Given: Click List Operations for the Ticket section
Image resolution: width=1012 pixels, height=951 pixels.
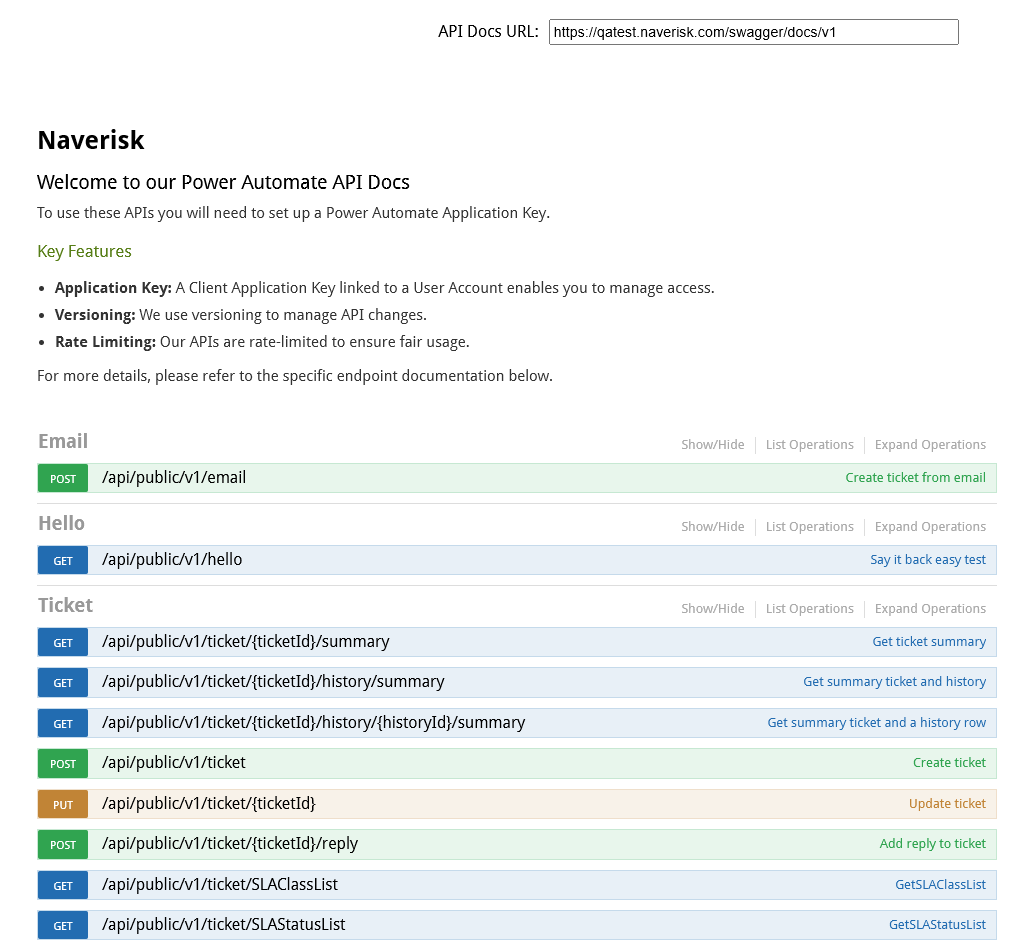Looking at the screenshot, I should (x=809, y=609).
